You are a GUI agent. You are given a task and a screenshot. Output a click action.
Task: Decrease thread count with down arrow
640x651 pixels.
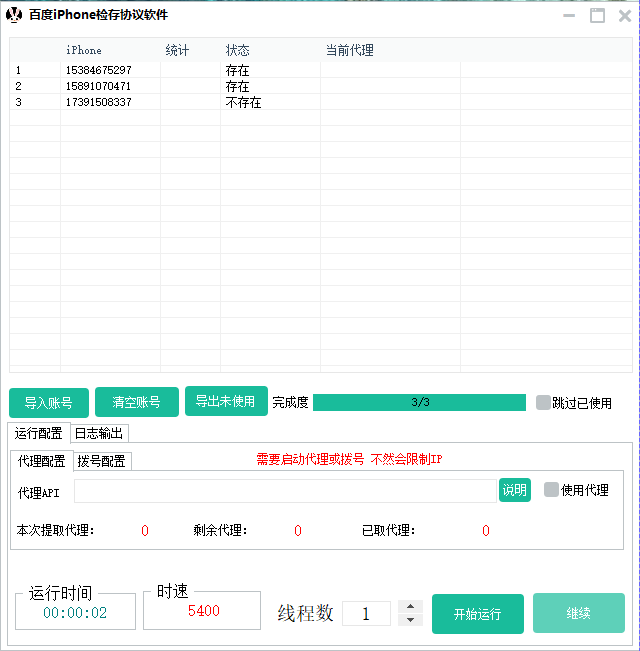tap(410, 620)
